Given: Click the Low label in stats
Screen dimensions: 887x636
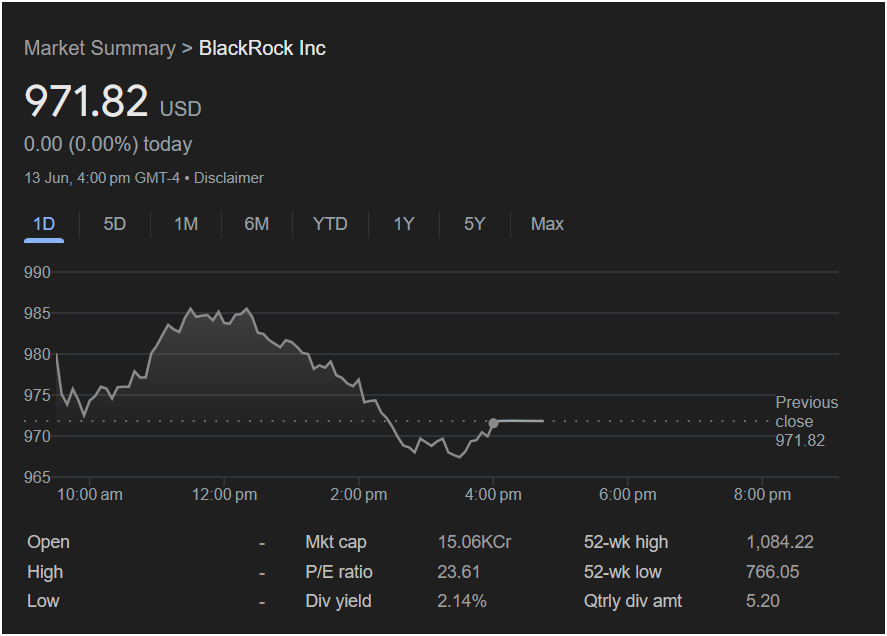Looking at the screenshot, I should click(x=43, y=601).
